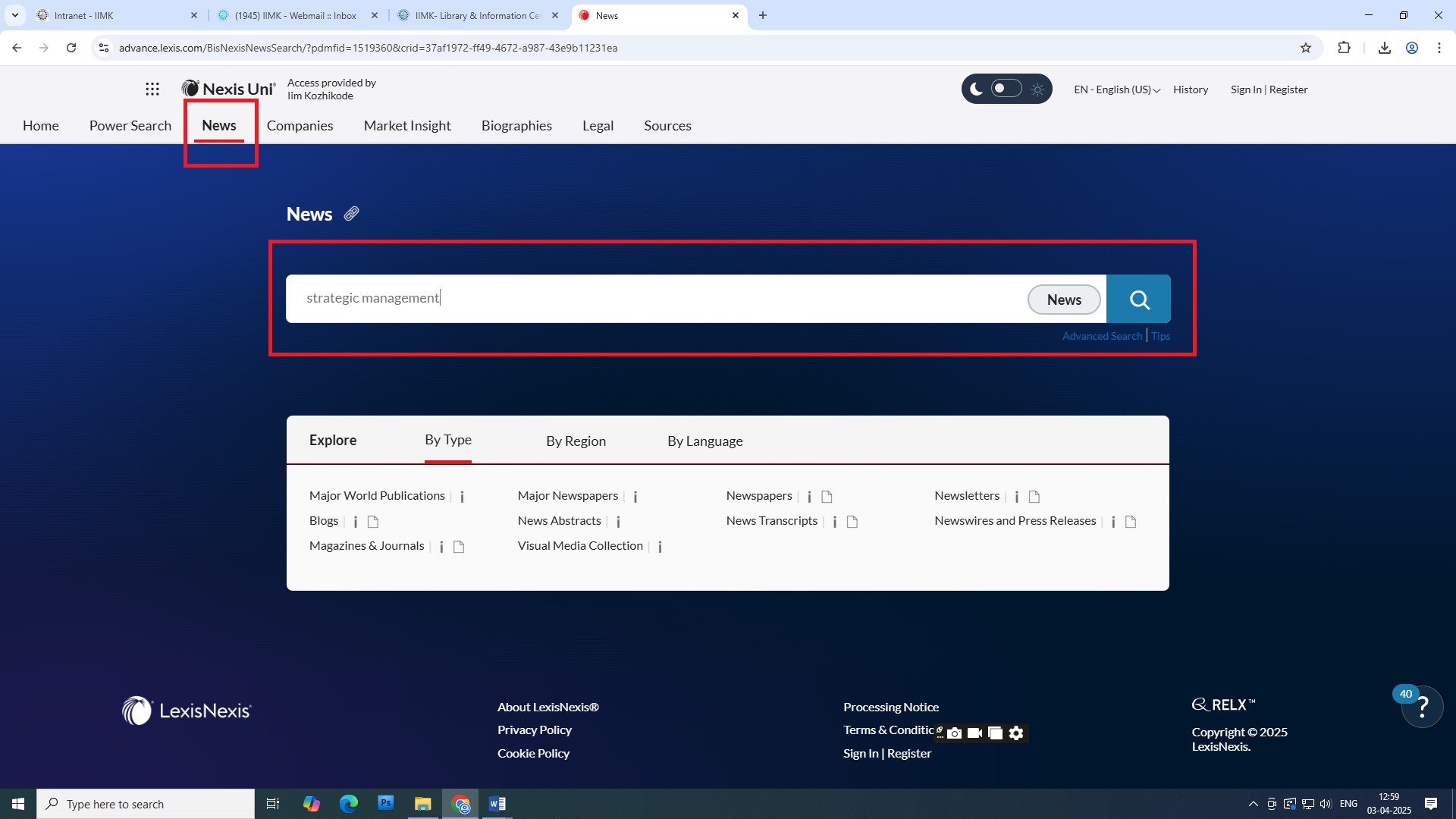Expand the browser tab search chevron
The image size is (1456, 819).
tap(14, 15)
